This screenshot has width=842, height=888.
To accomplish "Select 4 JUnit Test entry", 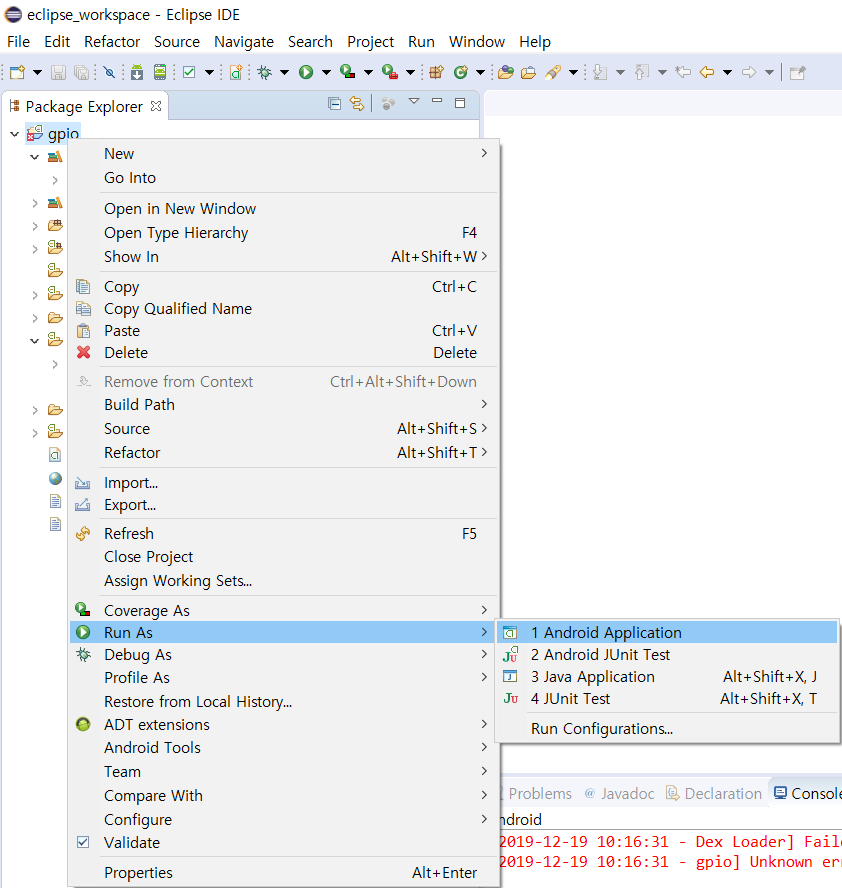I will click(x=667, y=699).
